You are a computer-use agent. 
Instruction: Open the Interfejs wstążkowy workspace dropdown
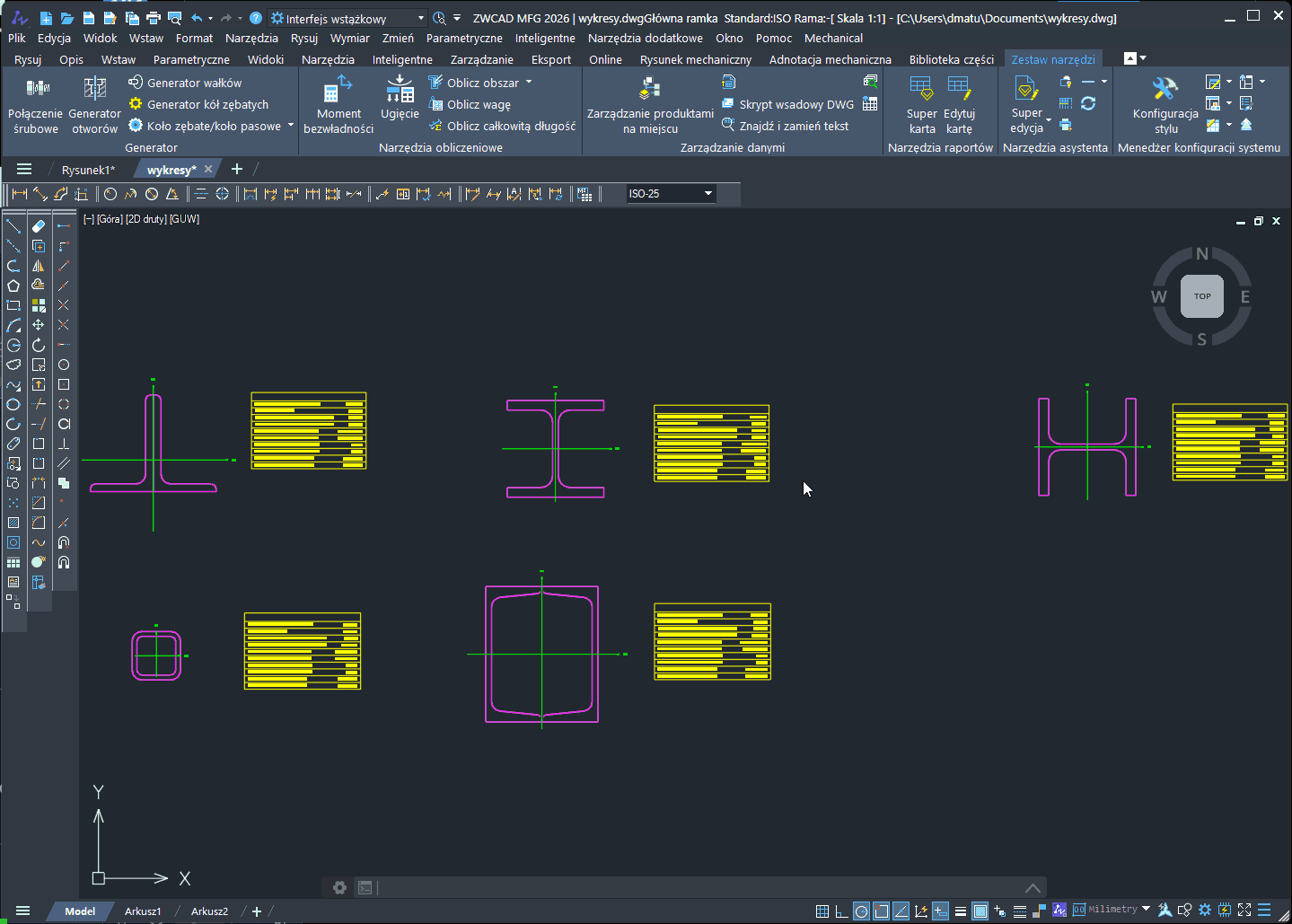[421, 19]
